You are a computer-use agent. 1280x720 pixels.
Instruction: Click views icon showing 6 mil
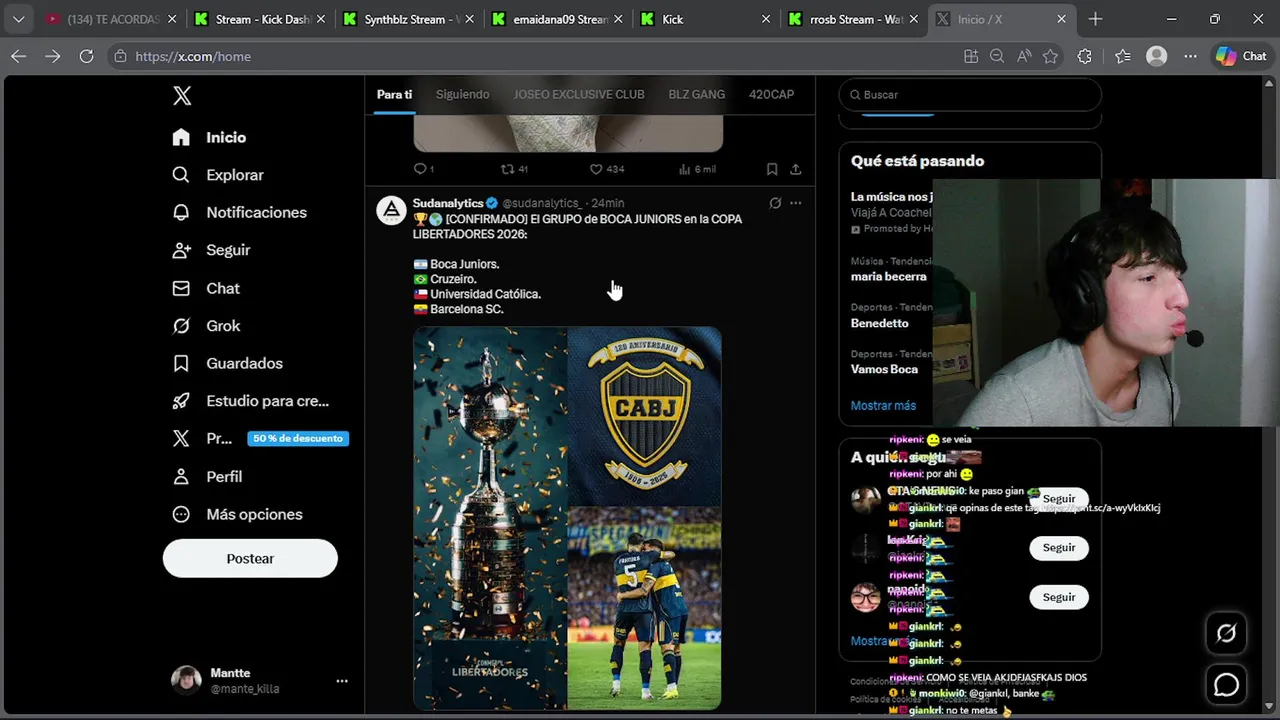point(696,169)
